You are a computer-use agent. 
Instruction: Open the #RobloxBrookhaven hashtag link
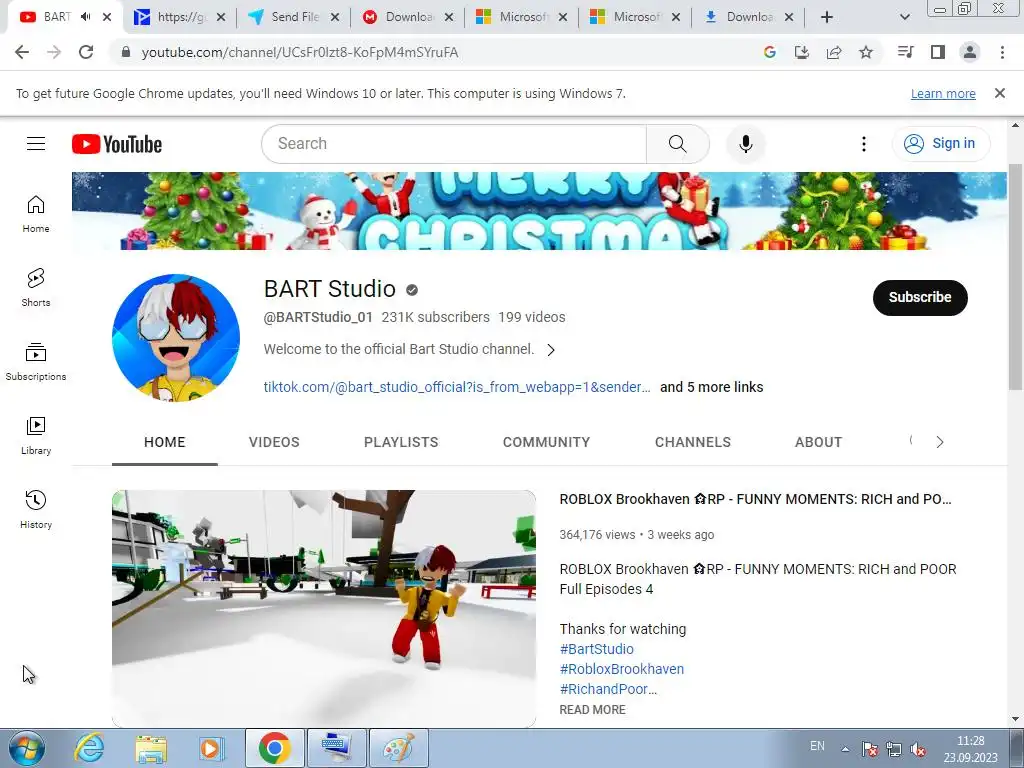(622, 669)
